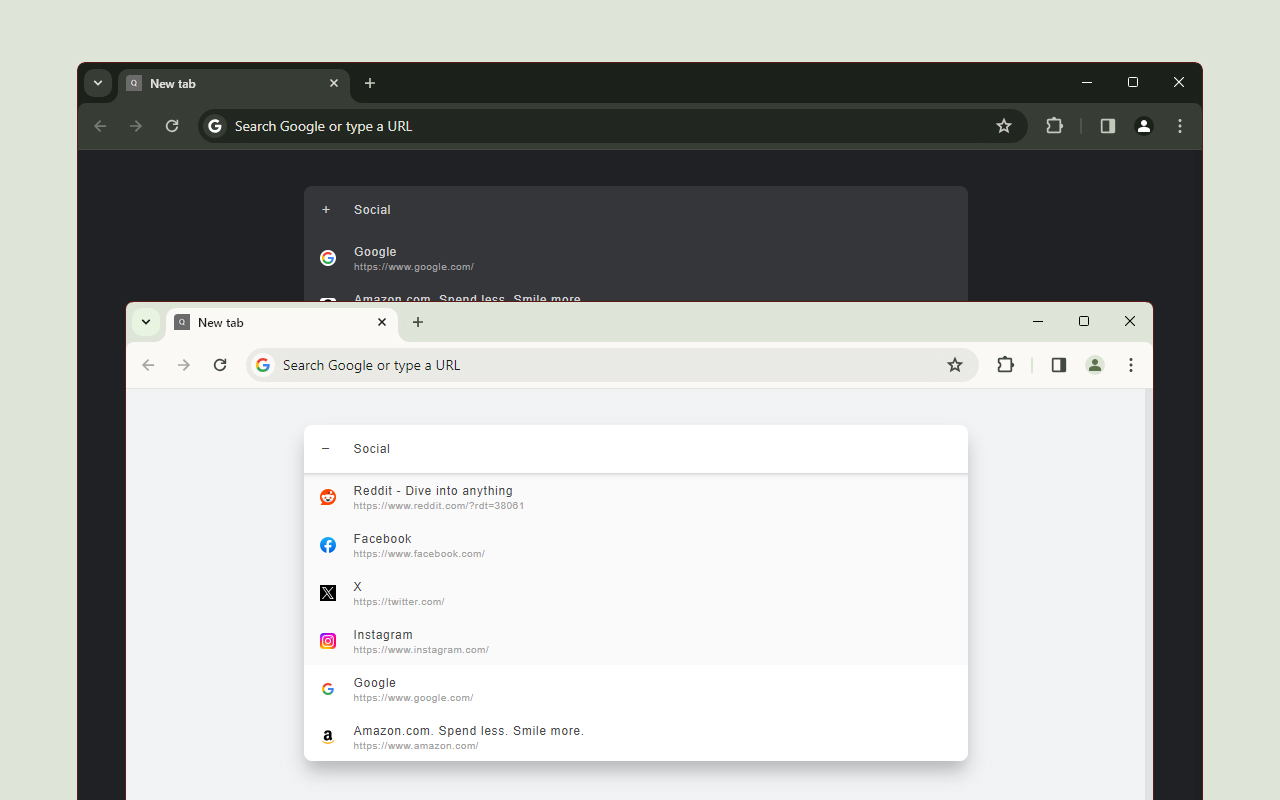Image resolution: width=1280 pixels, height=800 pixels.
Task: Open the Facebook bookmark
Action: click(x=382, y=545)
